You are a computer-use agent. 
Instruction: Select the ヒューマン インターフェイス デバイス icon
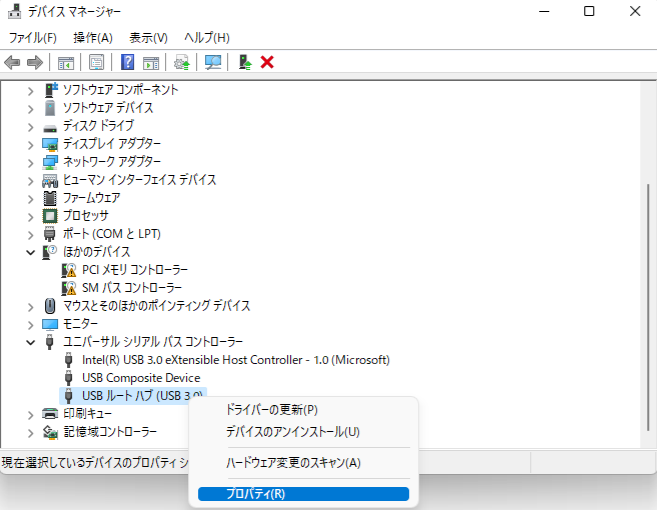tap(50, 181)
